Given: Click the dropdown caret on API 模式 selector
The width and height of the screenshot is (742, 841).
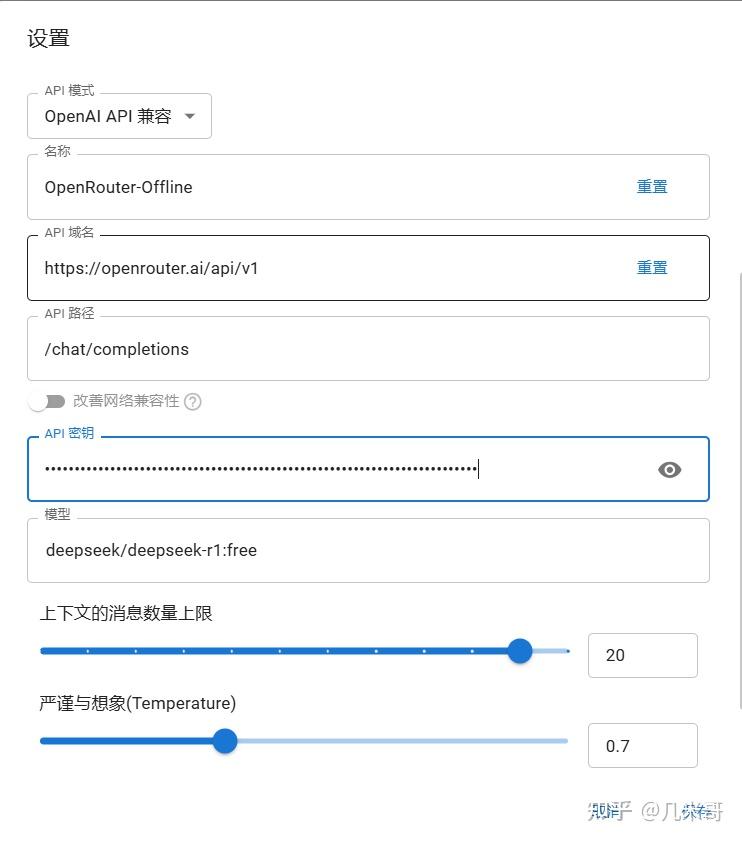Looking at the screenshot, I should [x=189, y=116].
